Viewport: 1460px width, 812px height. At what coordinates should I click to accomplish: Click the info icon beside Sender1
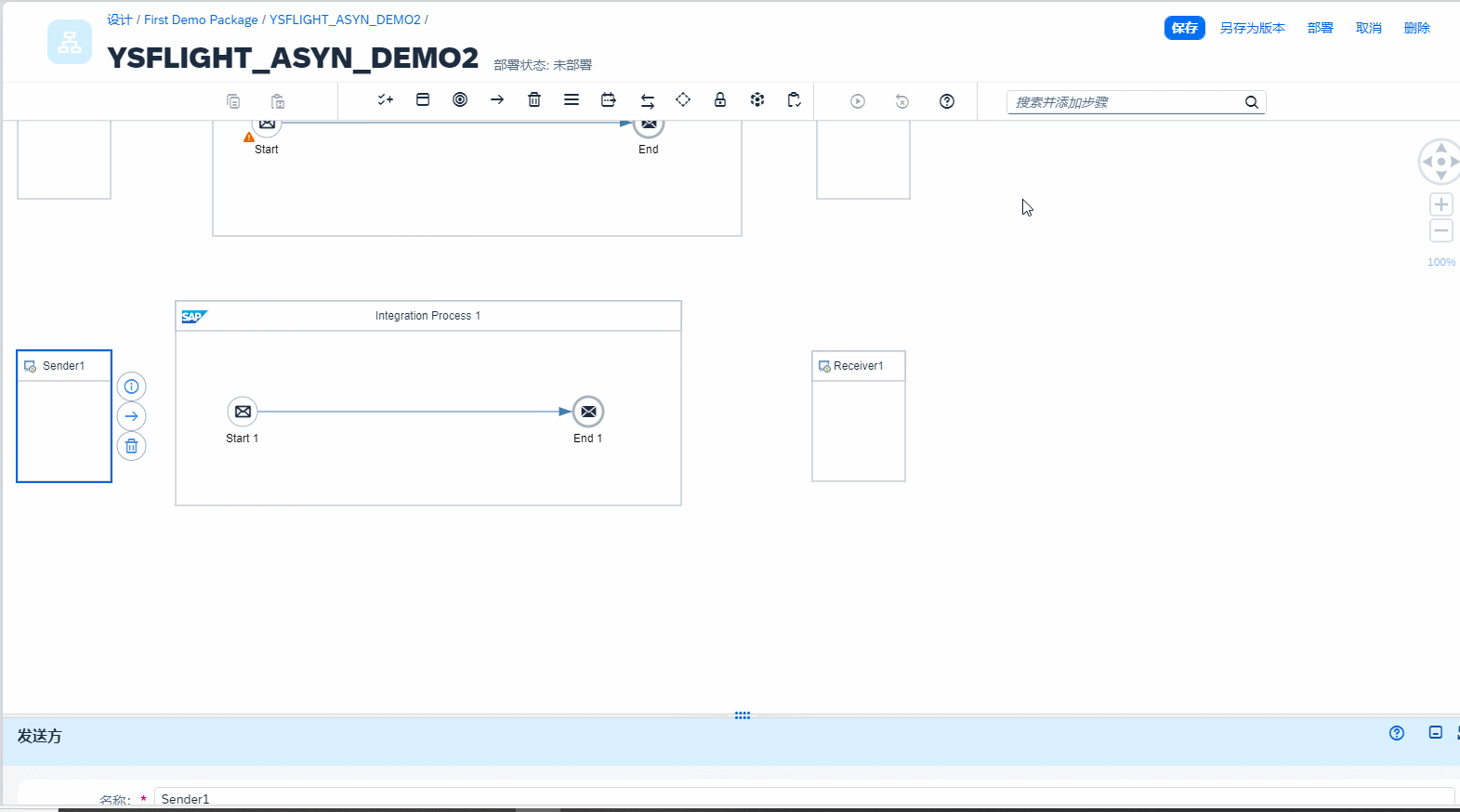(132, 386)
